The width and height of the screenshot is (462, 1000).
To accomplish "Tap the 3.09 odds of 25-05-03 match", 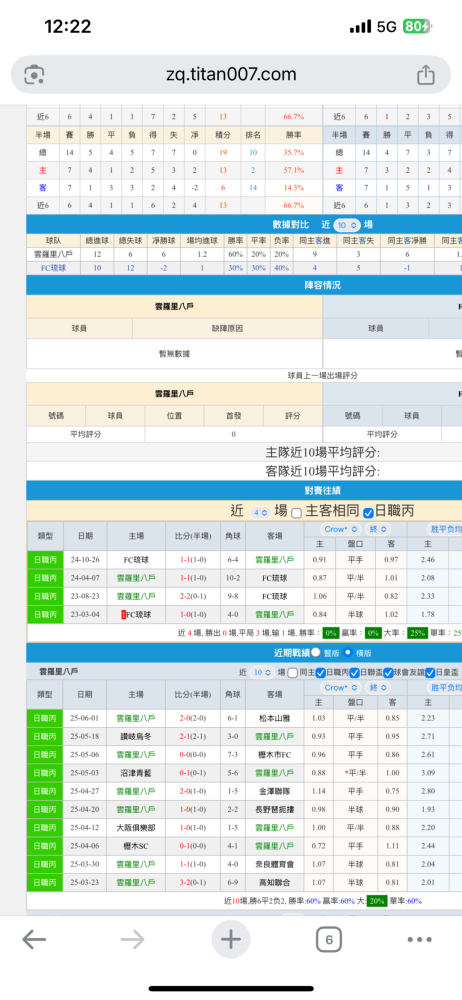I will point(428,772).
